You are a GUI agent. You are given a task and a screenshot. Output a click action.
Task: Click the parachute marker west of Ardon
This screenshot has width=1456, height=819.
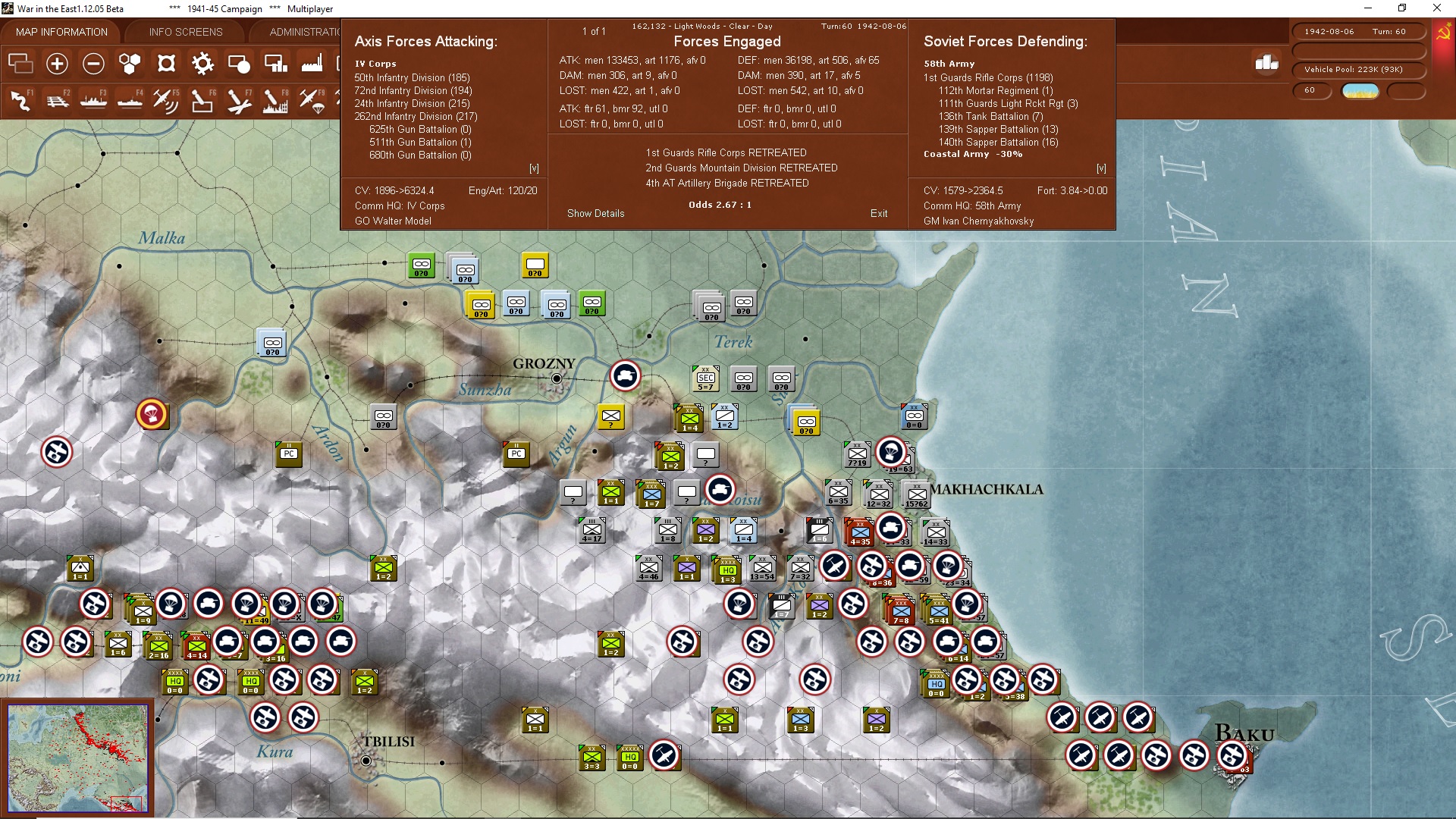(152, 414)
